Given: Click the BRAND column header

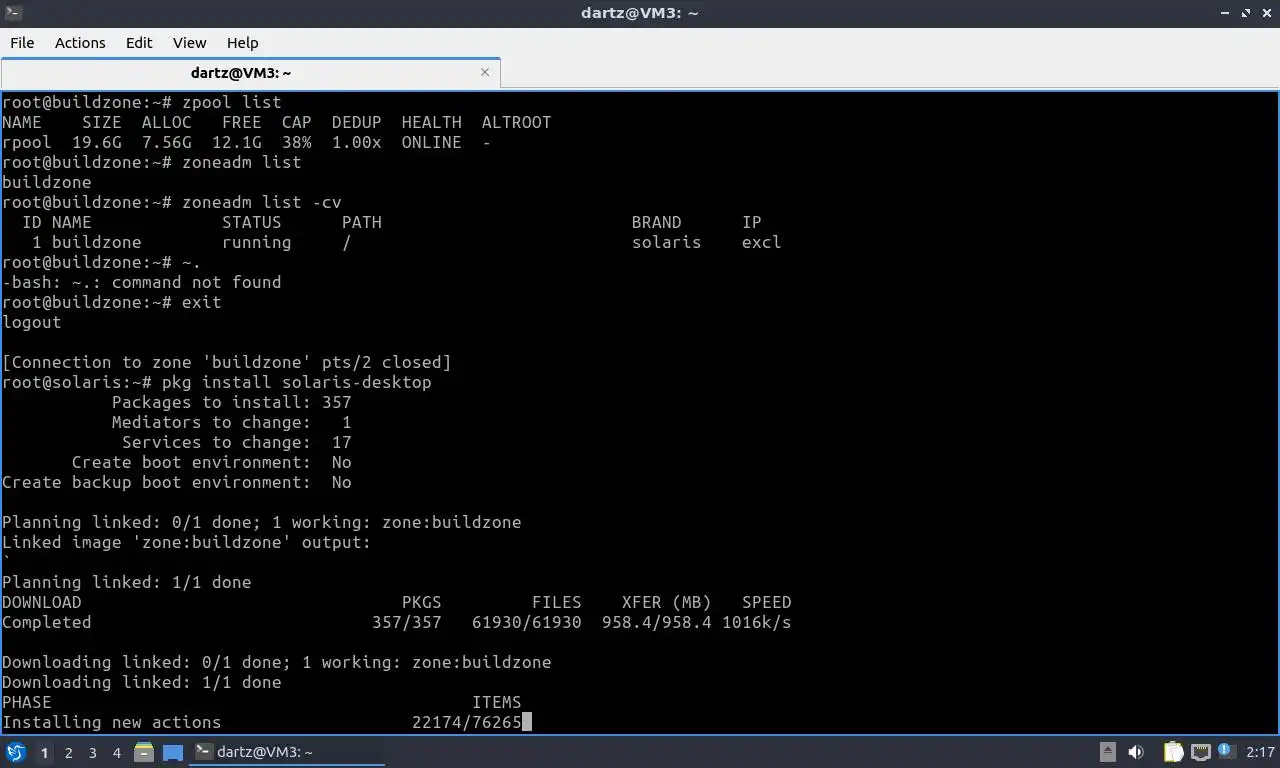Looking at the screenshot, I should [657, 222].
